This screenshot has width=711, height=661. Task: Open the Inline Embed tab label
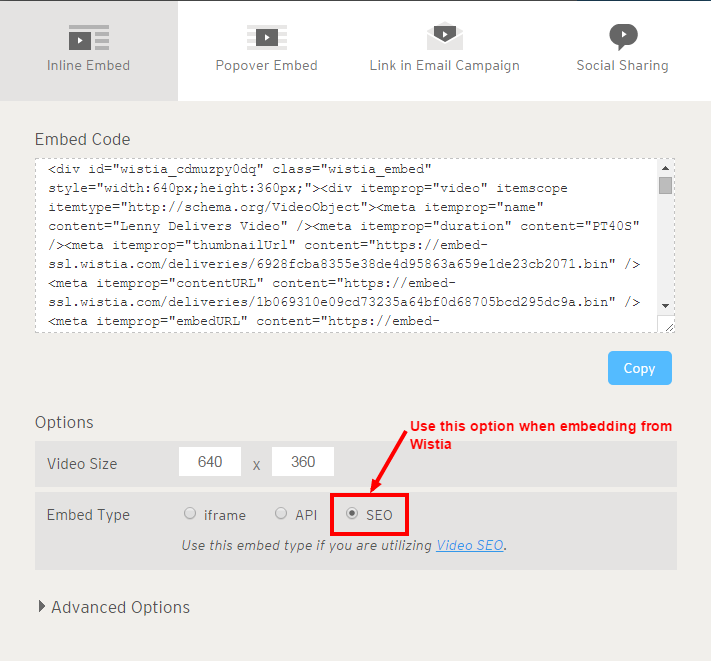(x=88, y=66)
